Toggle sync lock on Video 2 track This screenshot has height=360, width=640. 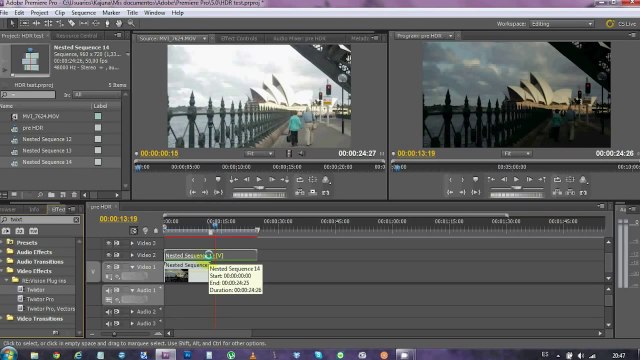[117, 255]
